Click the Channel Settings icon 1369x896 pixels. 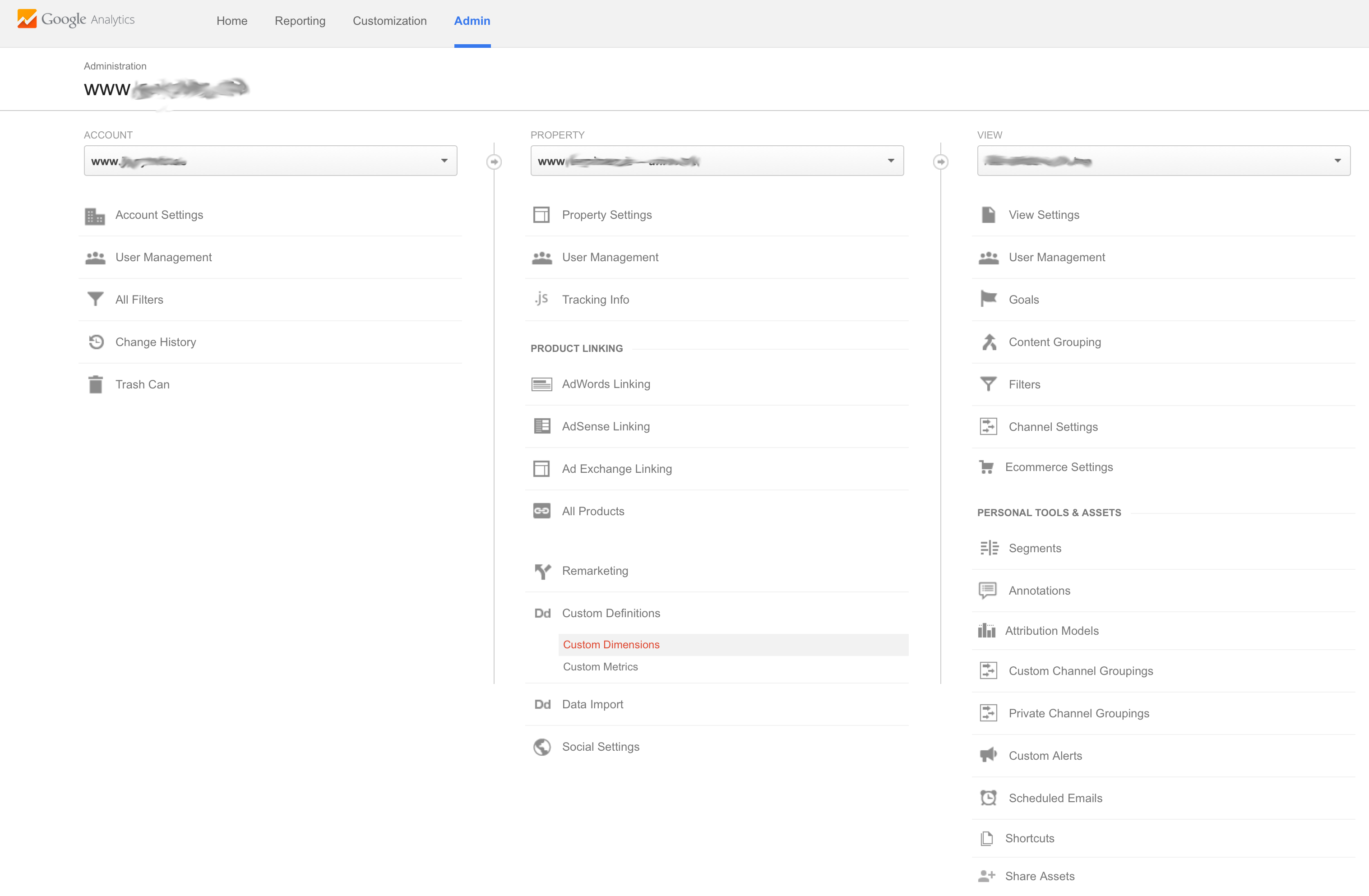[988, 427]
